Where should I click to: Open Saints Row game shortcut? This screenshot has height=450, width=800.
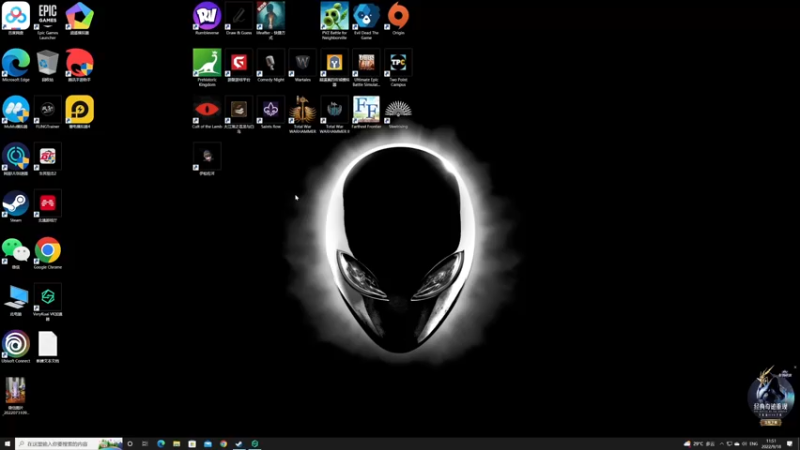[x=270, y=112]
